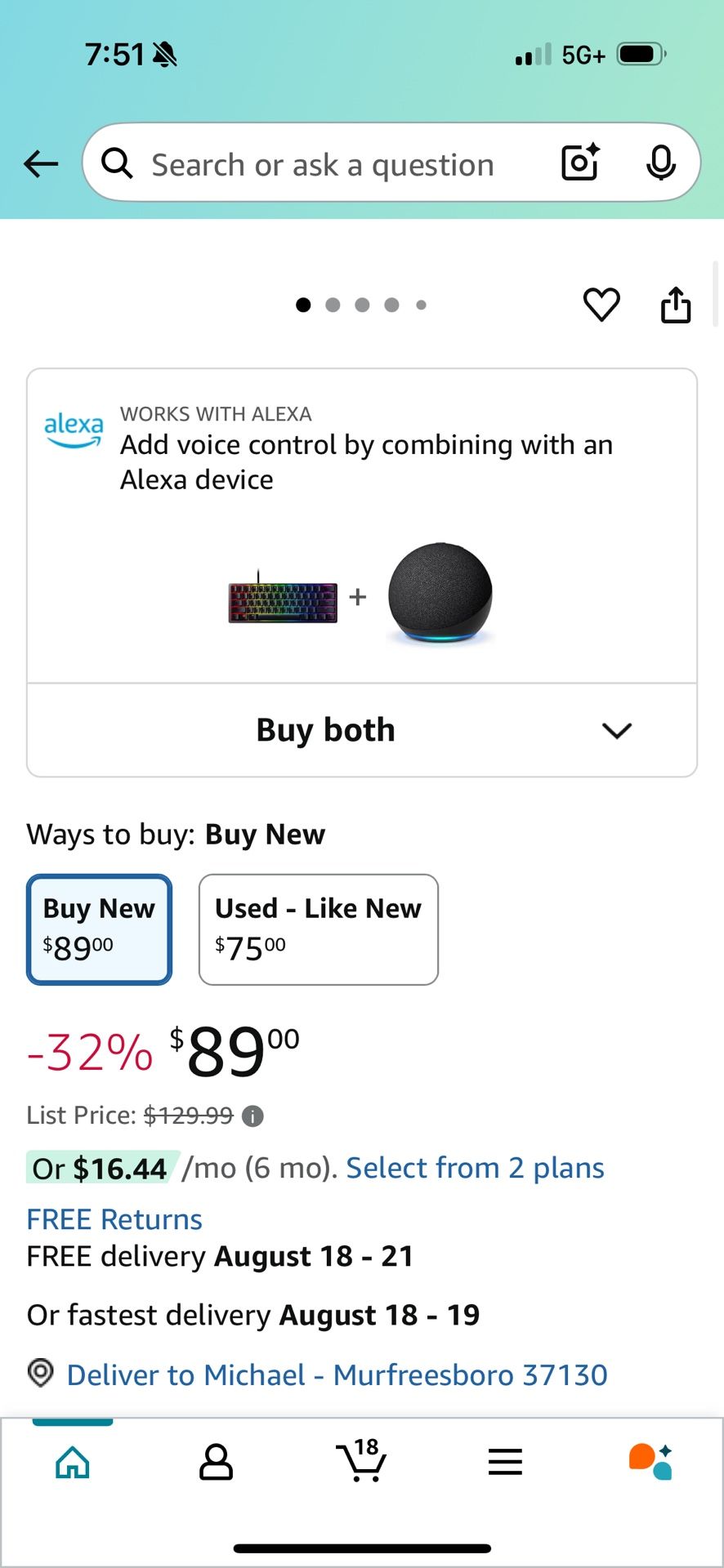Select Used - Like New option
Viewport: 724px width, 1568px height.
(318, 929)
